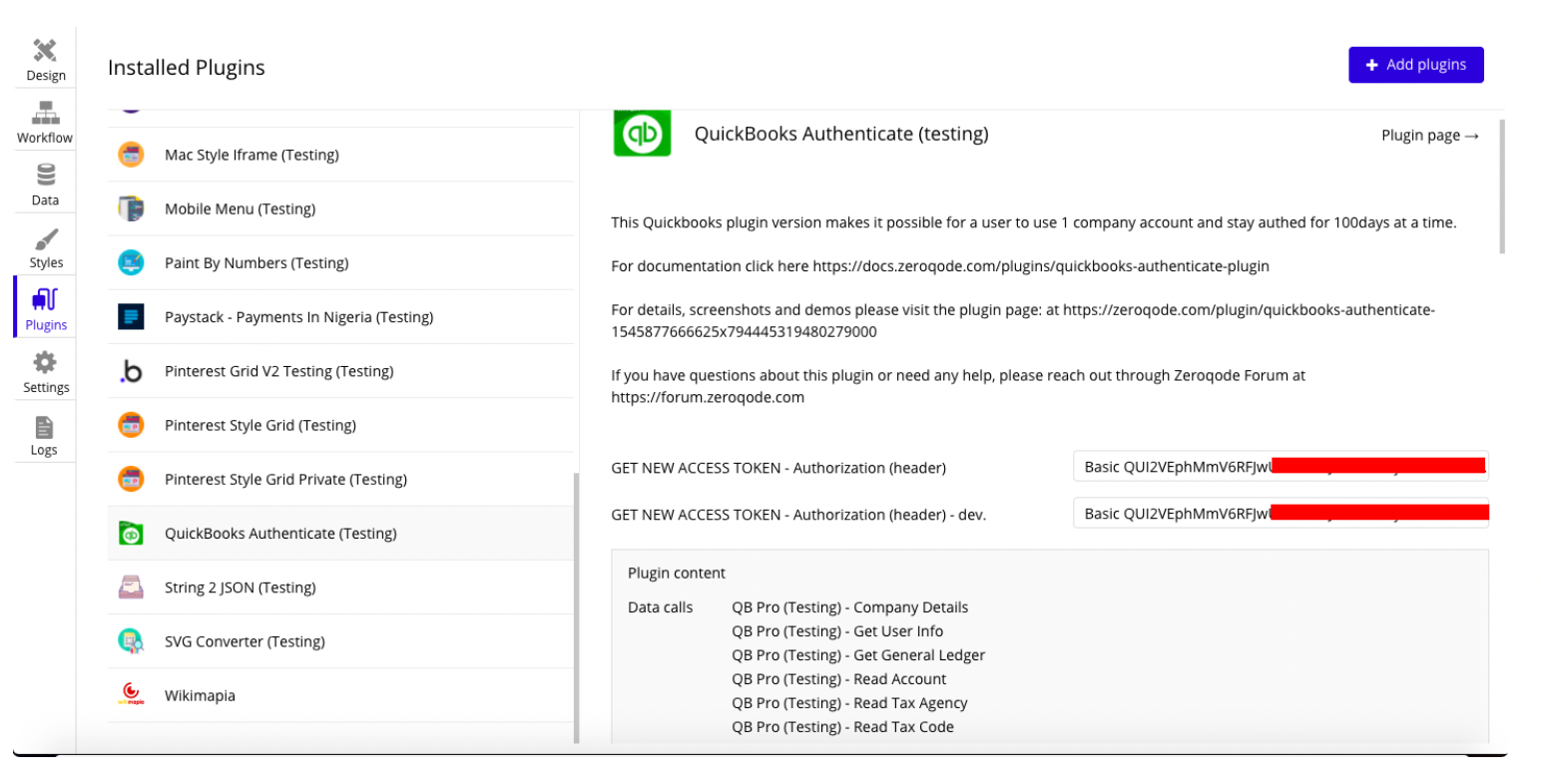
Task: Click the Pinterest Style Grid (Testing) icon
Action: [131, 425]
